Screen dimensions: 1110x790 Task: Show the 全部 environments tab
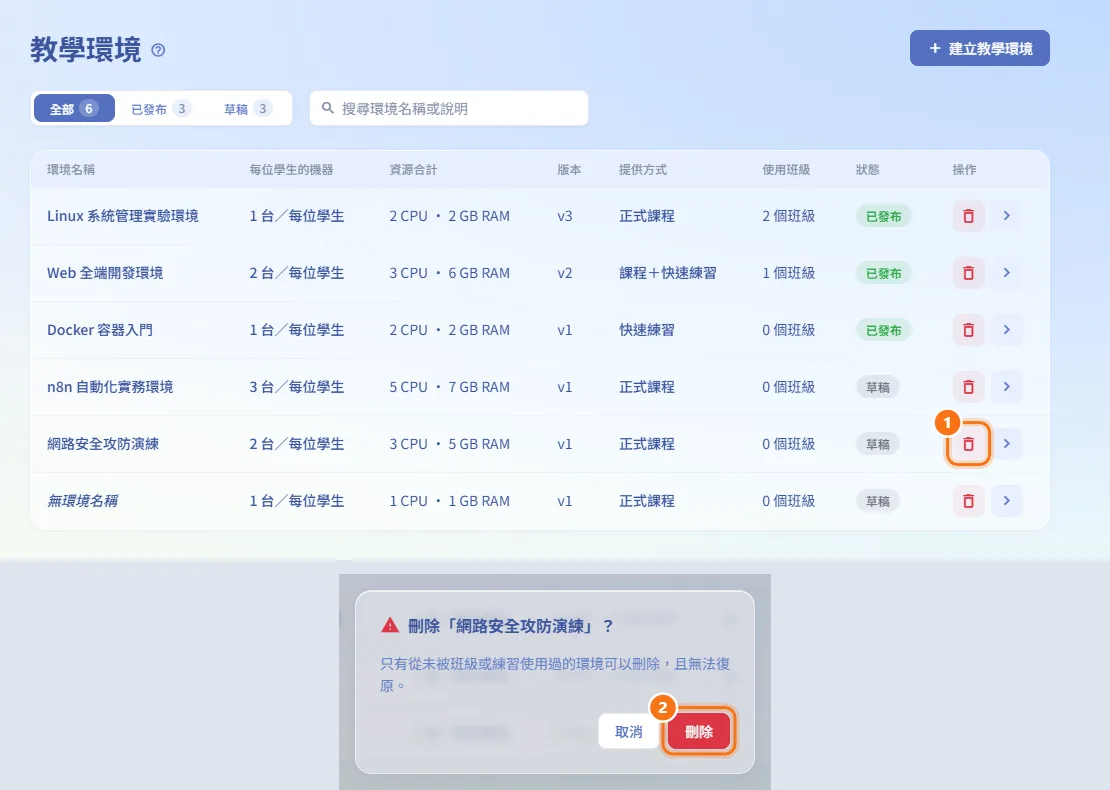74,108
